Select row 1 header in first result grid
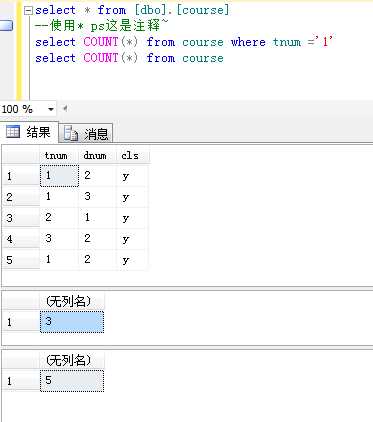The height and width of the screenshot is (422, 373). coord(21,176)
